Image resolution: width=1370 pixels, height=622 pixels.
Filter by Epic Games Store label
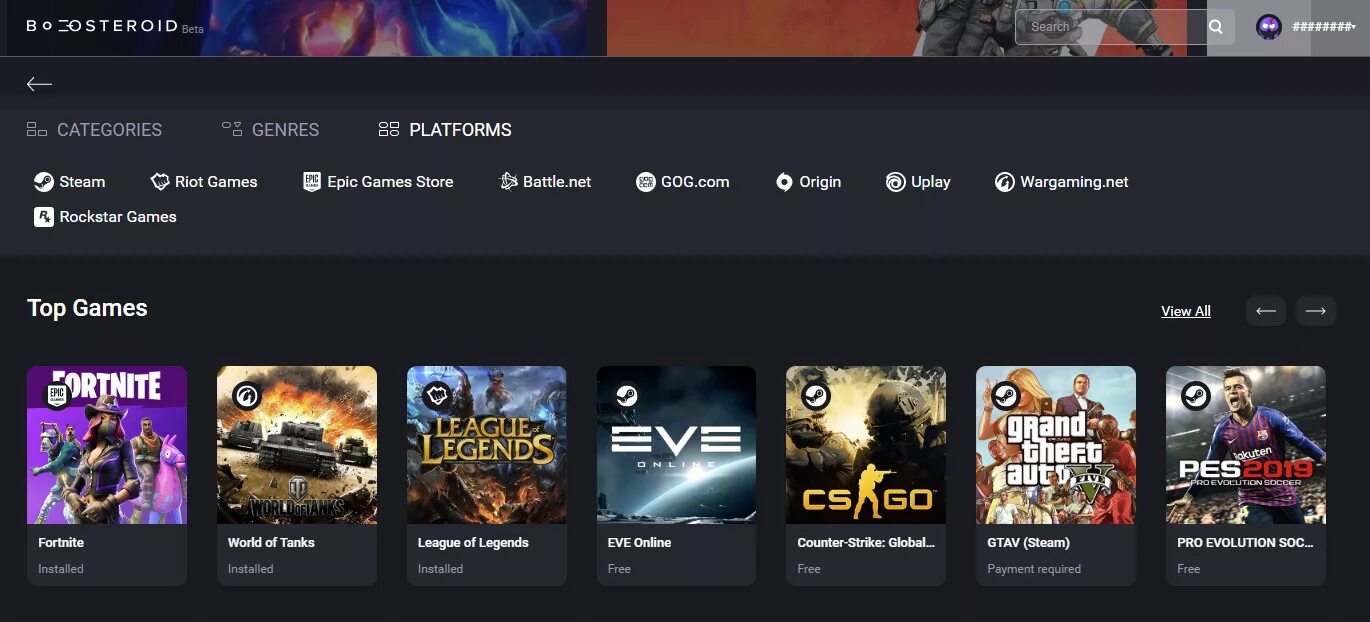coord(390,182)
